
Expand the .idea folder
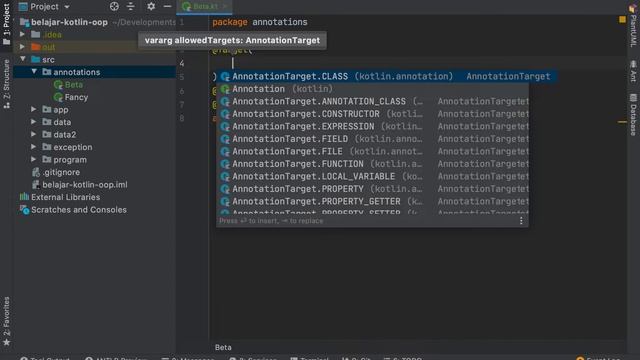point(22,34)
